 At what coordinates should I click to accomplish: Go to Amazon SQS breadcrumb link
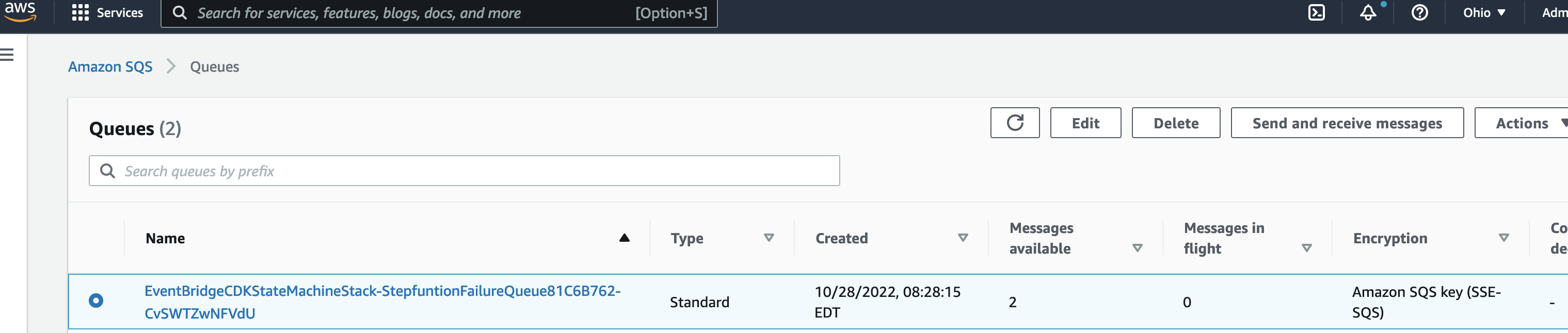[x=110, y=67]
